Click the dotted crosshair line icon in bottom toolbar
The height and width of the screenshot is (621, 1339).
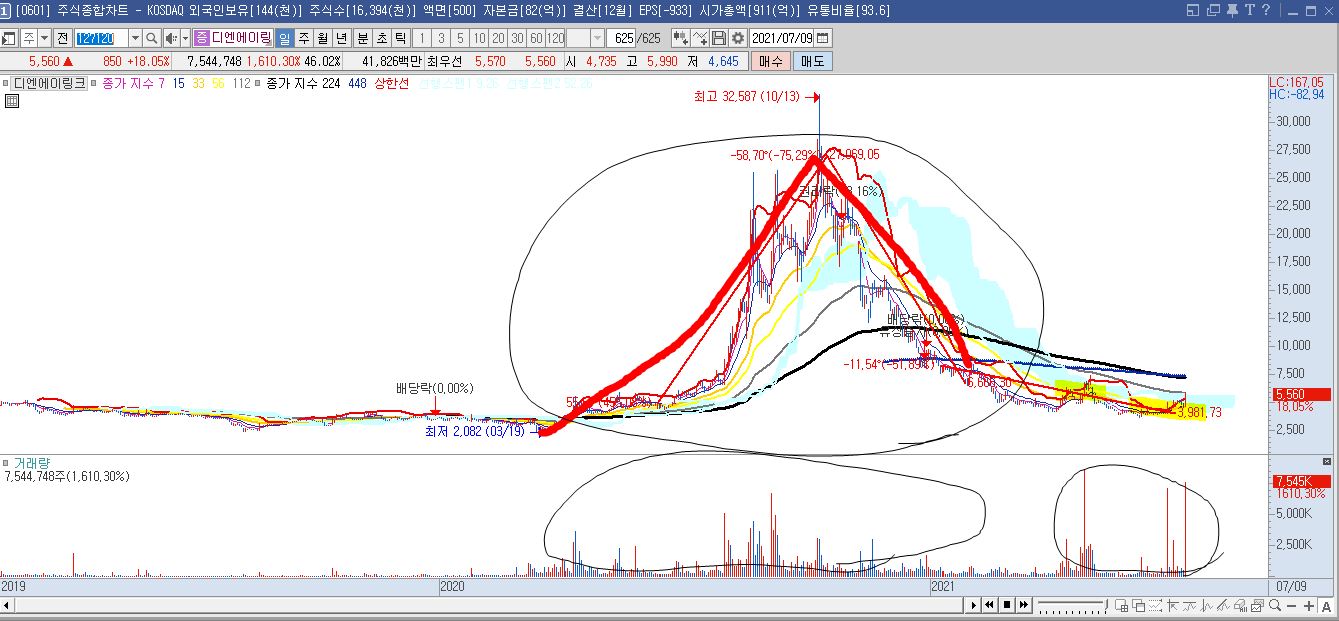pyautogui.click(x=1155, y=606)
